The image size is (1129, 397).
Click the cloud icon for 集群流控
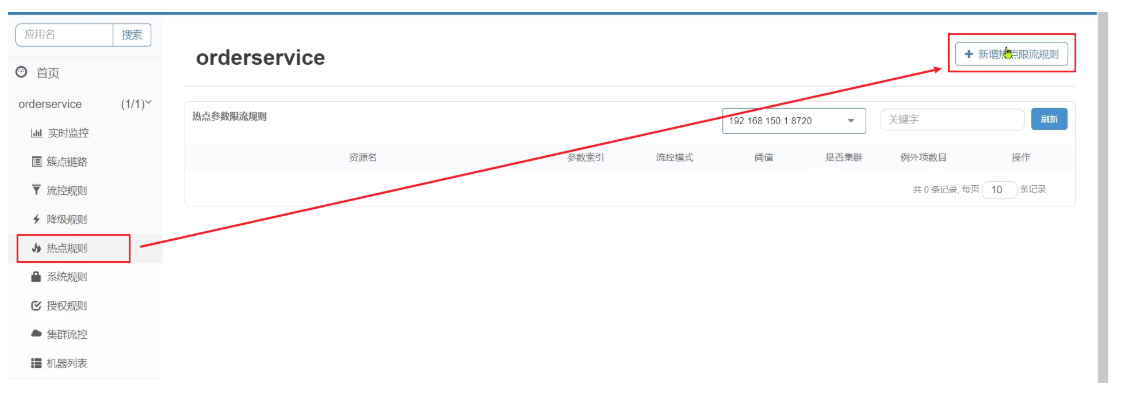pyautogui.click(x=36, y=334)
